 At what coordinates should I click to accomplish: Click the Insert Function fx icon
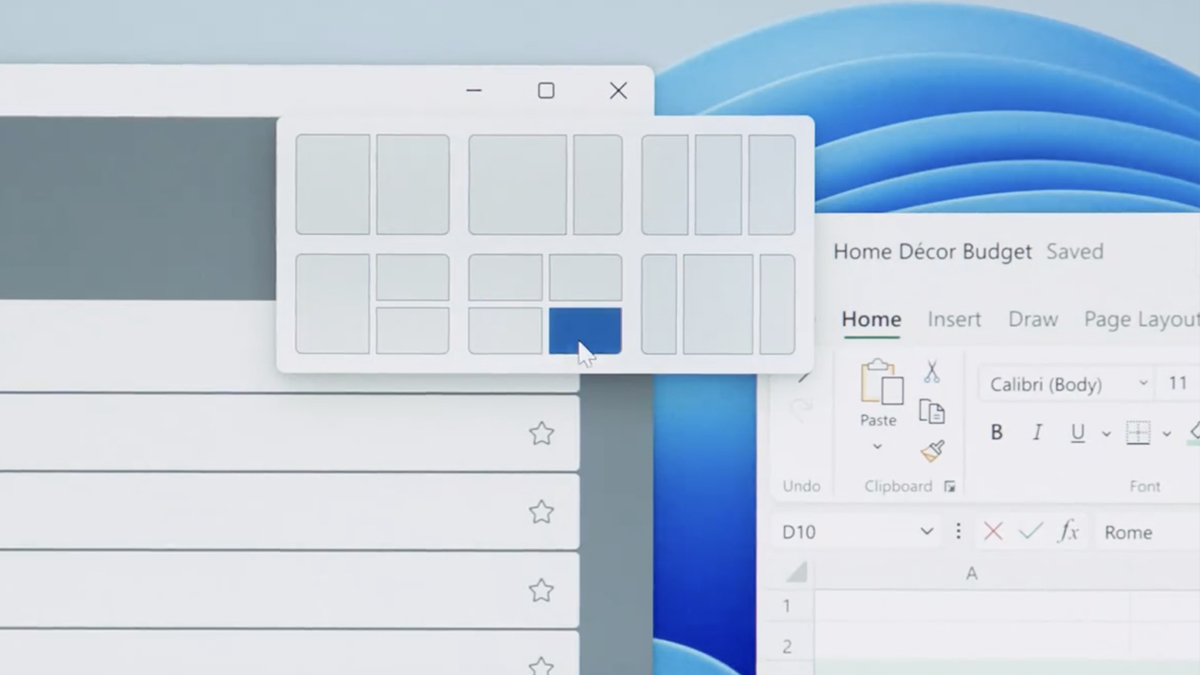click(1068, 532)
